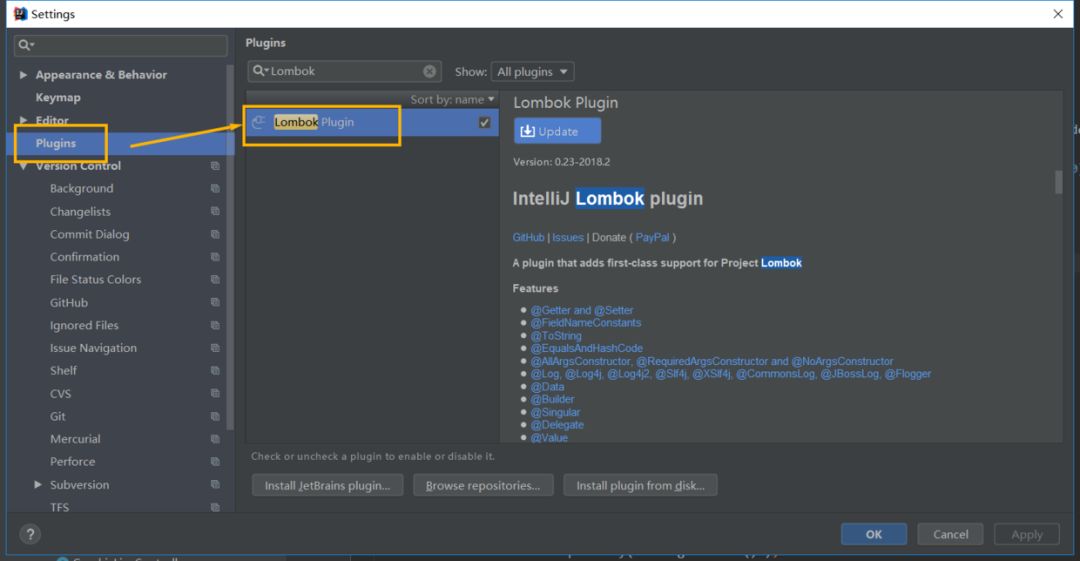Viewport: 1080px width, 561px height.
Task: Expand Appearance & Behavior section
Action: click(23, 74)
